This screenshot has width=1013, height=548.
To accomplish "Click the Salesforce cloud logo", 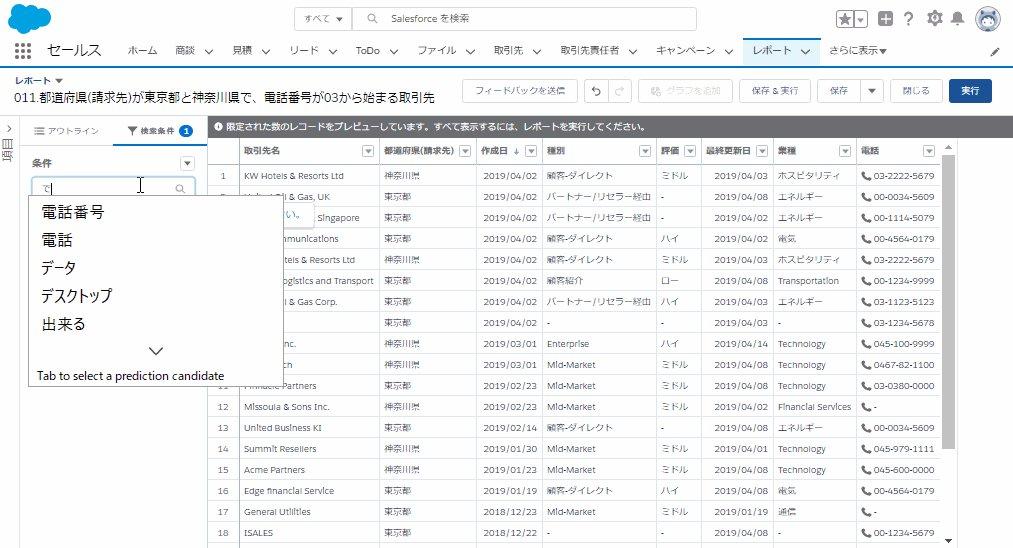I will pyautogui.click(x=29, y=19).
